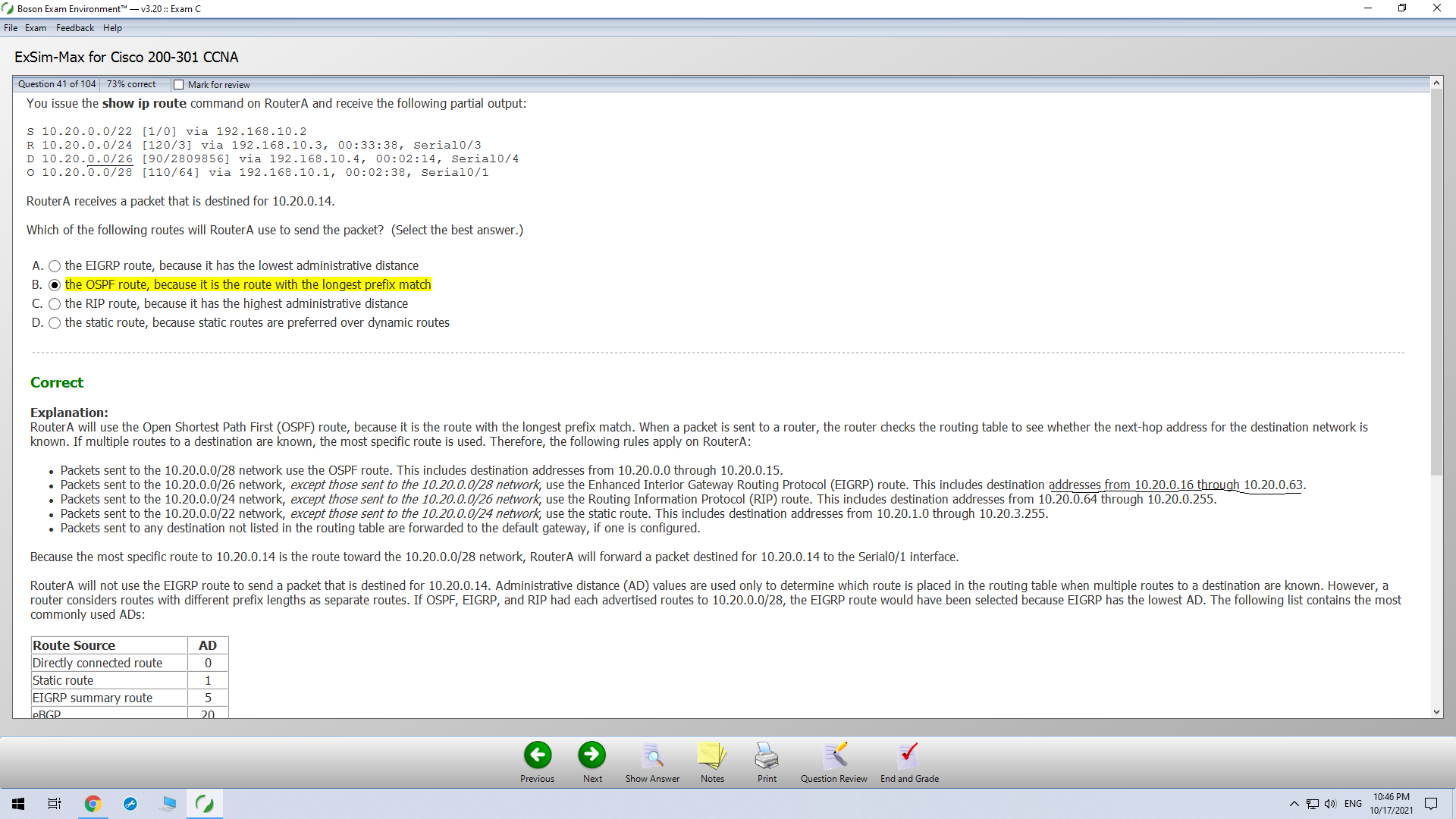This screenshot has width=1456, height=819.
Task: Tick the Mark for review checkbox
Action: pyautogui.click(x=179, y=85)
